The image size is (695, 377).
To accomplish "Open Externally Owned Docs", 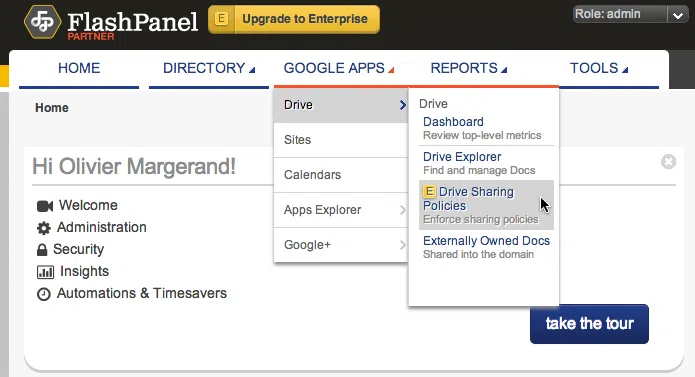I will tap(486, 247).
